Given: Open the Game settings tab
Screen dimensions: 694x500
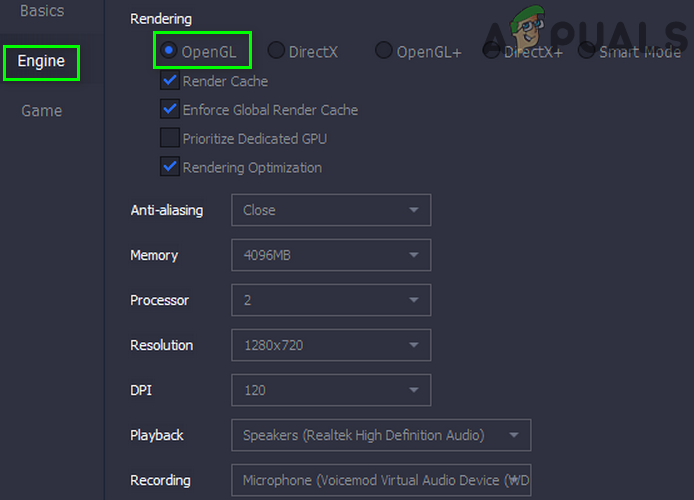Looking at the screenshot, I should click(x=42, y=111).
